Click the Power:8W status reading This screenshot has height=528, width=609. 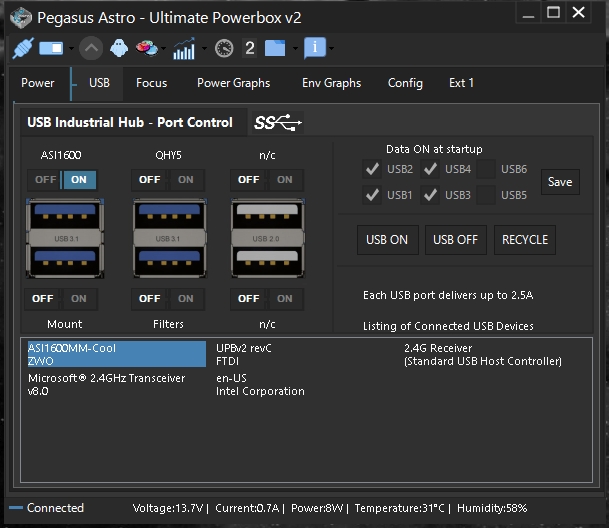pyautogui.click(x=317, y=508)
